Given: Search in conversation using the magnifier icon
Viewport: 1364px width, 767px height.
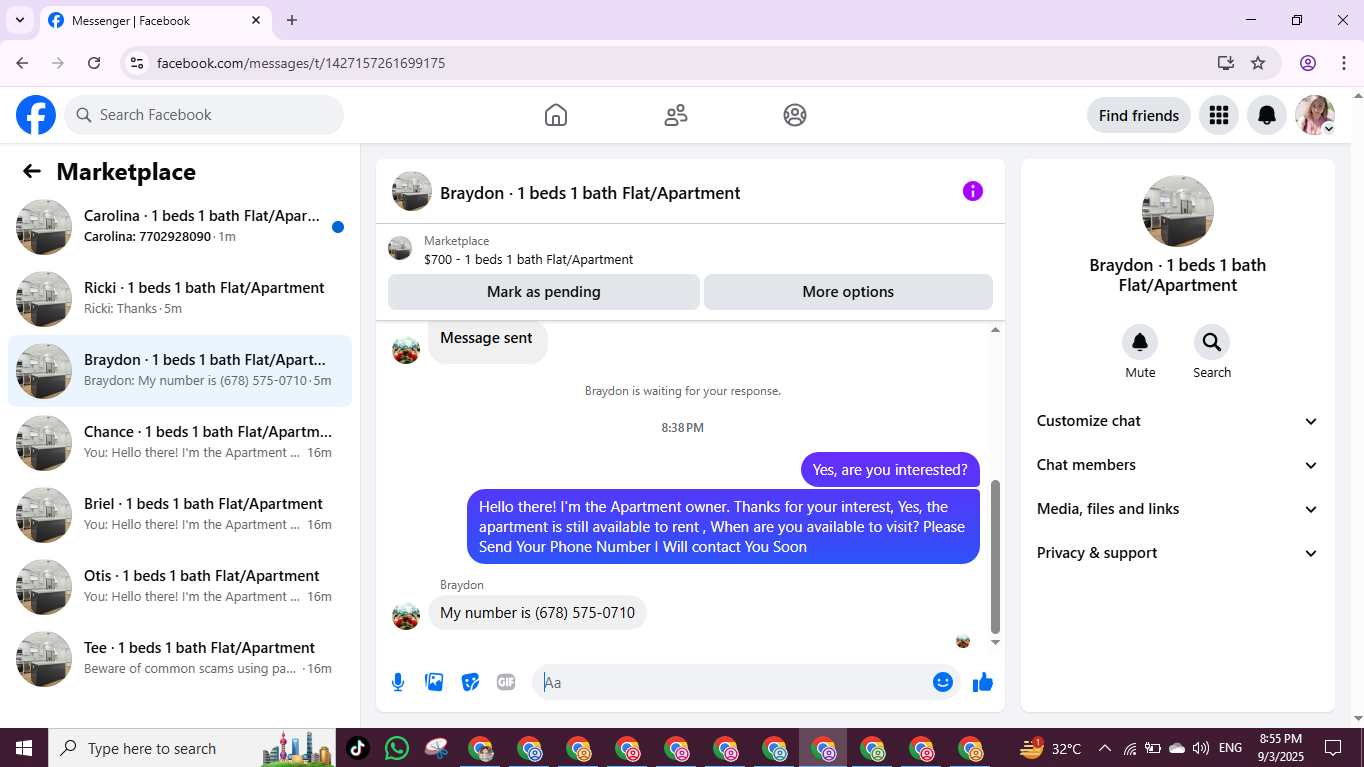Looking at the screenshot, I should (x=1212, y=343).
